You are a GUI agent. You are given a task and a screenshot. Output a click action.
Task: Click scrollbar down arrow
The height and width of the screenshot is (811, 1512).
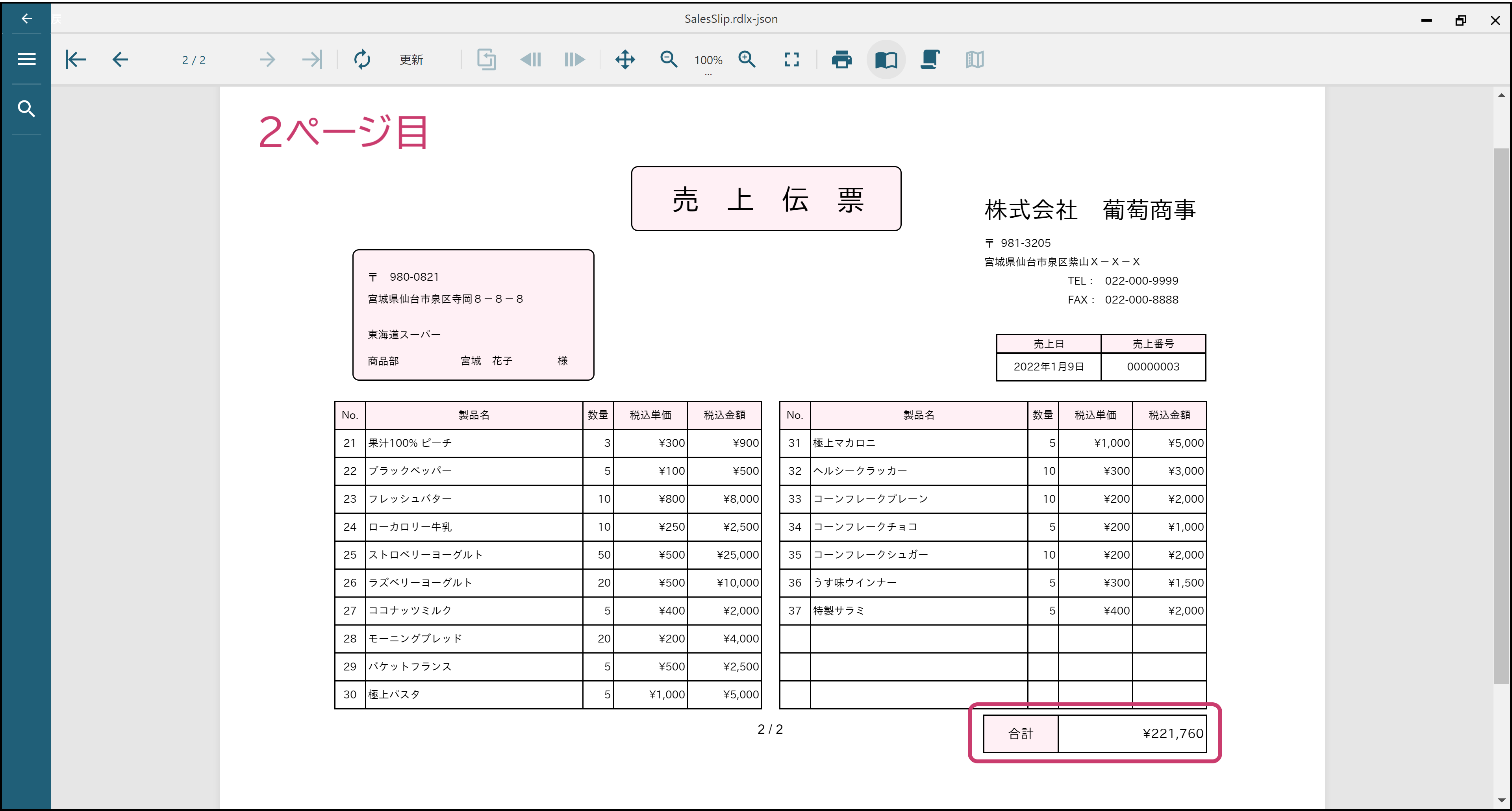[x=1501, y=800]
